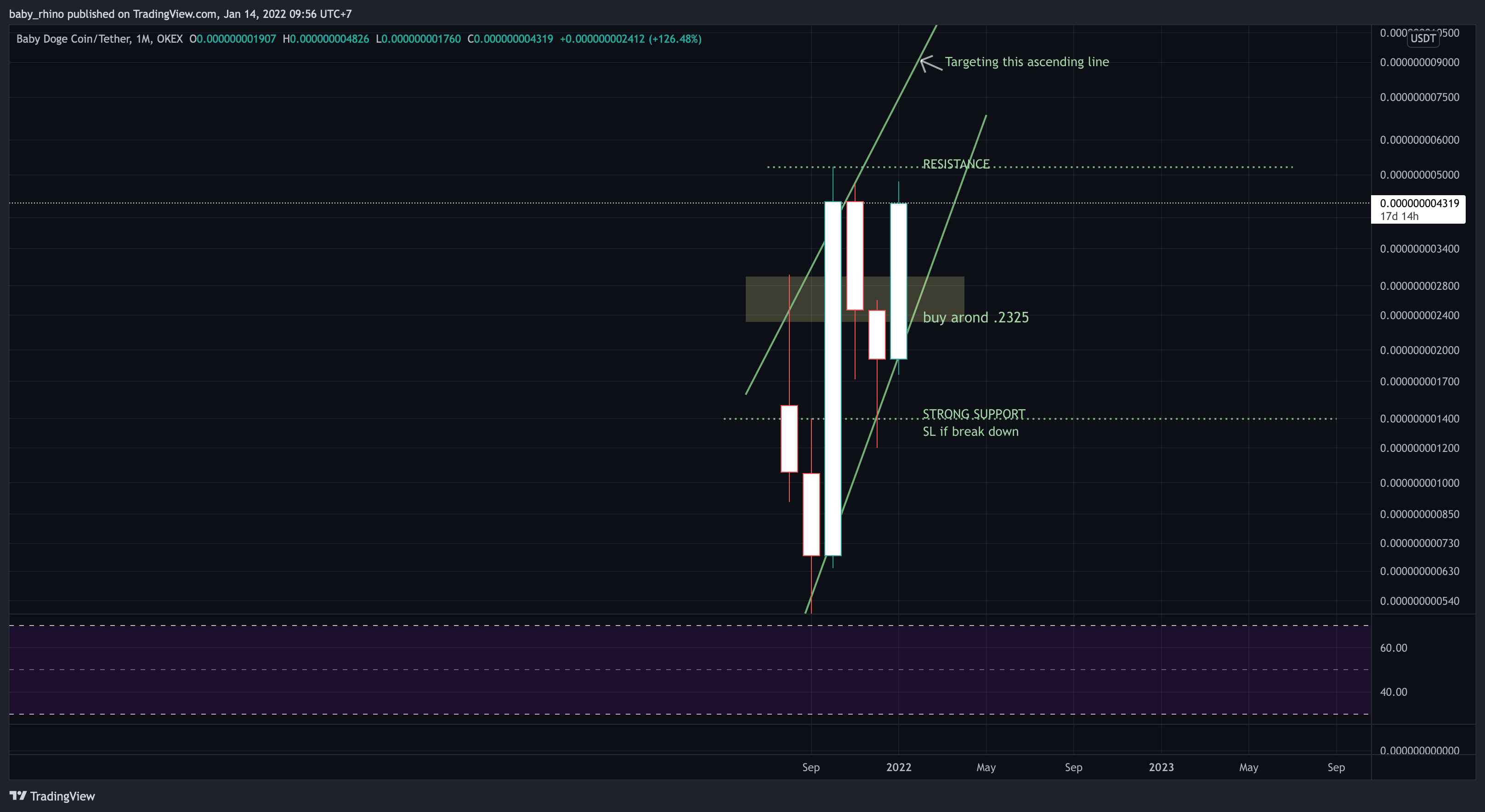Click the 2023 label on time axis
The width and height of the screenshot is (1485, 812).
1161,767
